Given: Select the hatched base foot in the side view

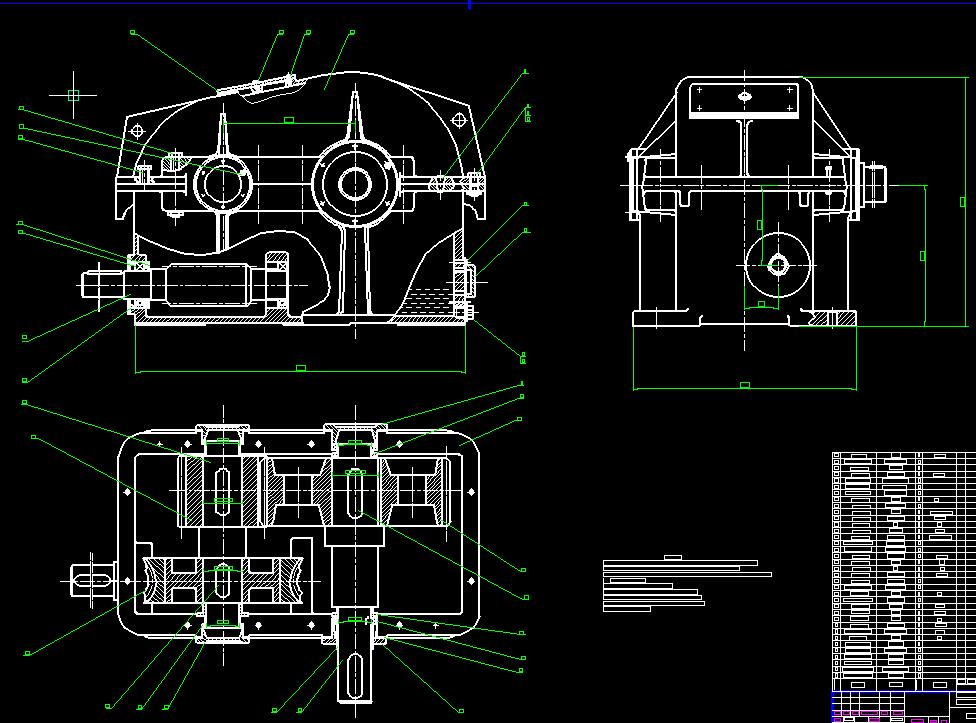Looking at the screenshot, I should point(833,319).
